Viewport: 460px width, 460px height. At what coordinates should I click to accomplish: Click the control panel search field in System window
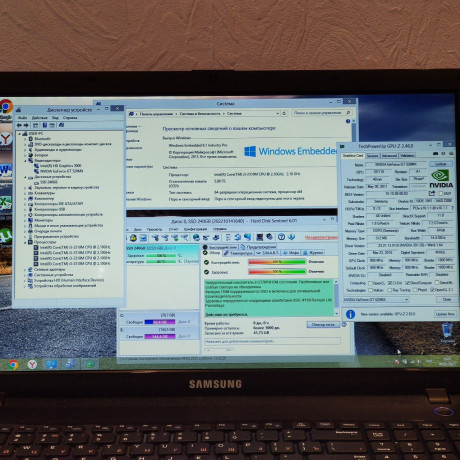pos(321,113)
